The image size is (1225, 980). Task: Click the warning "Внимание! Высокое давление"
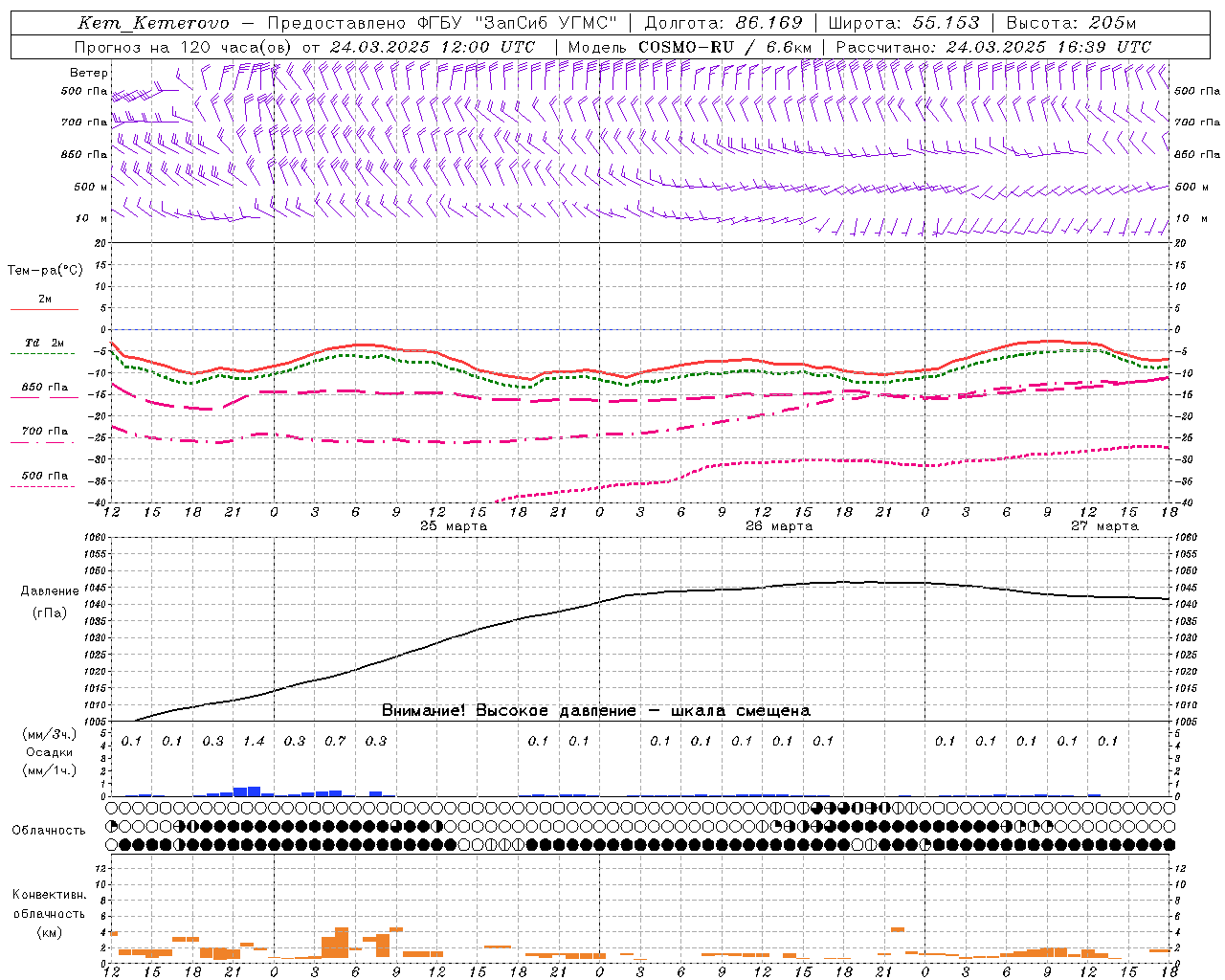[508, 711]
